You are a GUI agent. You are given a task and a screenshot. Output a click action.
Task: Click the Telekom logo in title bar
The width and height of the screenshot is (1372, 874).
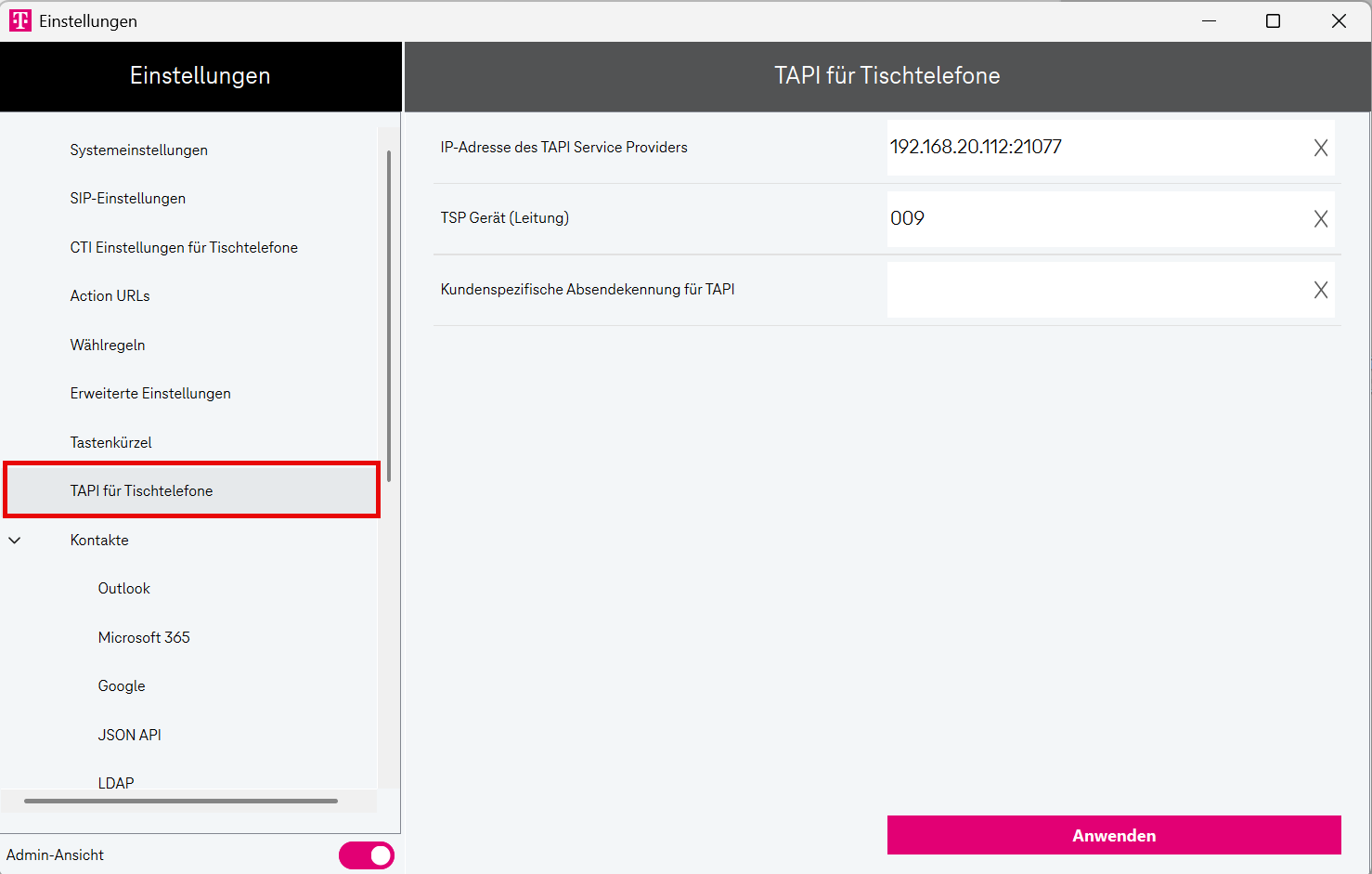pos(19,20)
